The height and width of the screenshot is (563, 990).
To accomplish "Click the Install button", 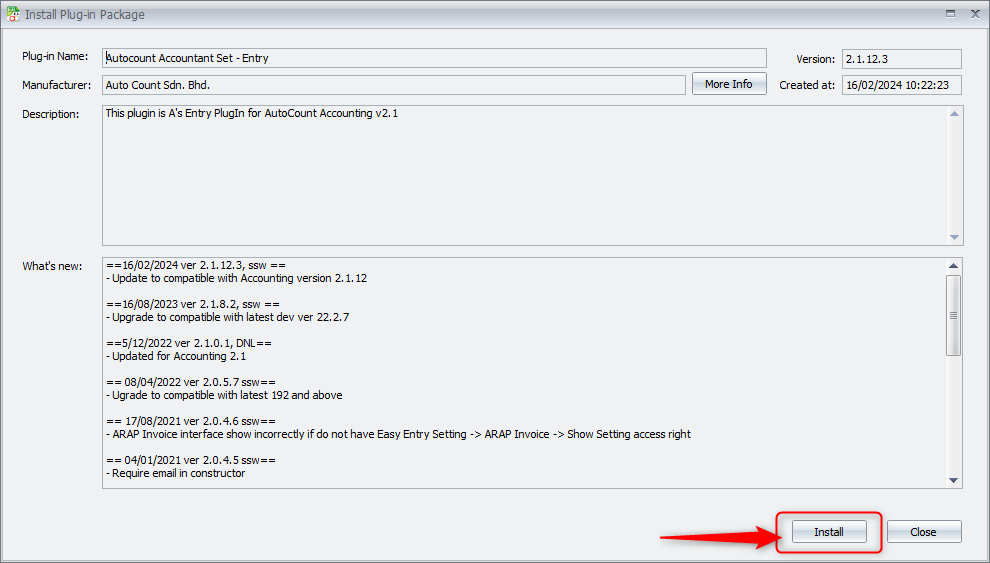I will 829,532.
